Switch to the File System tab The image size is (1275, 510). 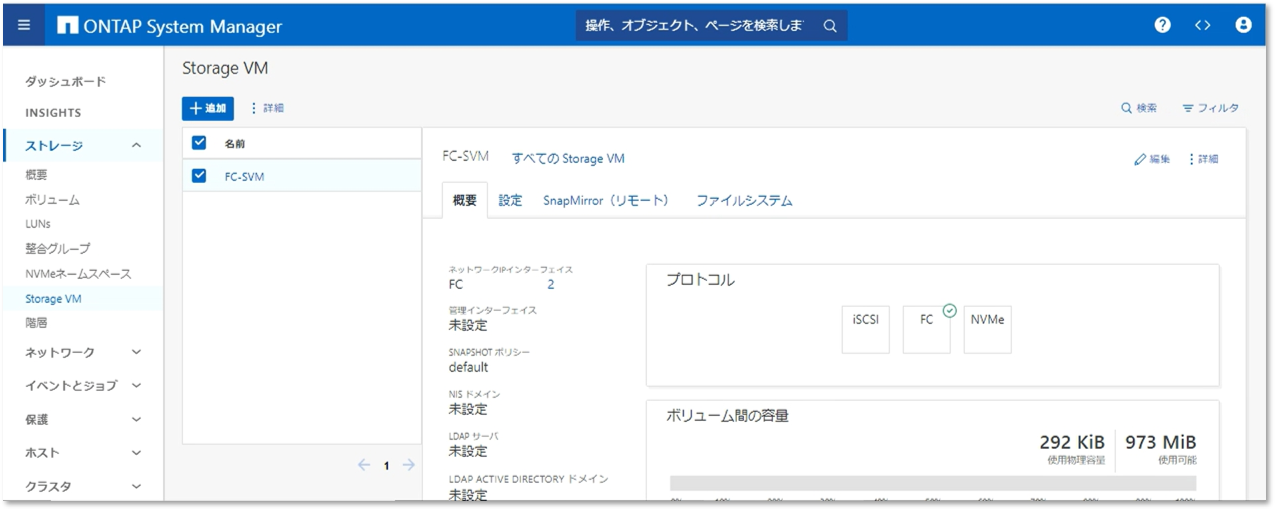coord(744,200)
